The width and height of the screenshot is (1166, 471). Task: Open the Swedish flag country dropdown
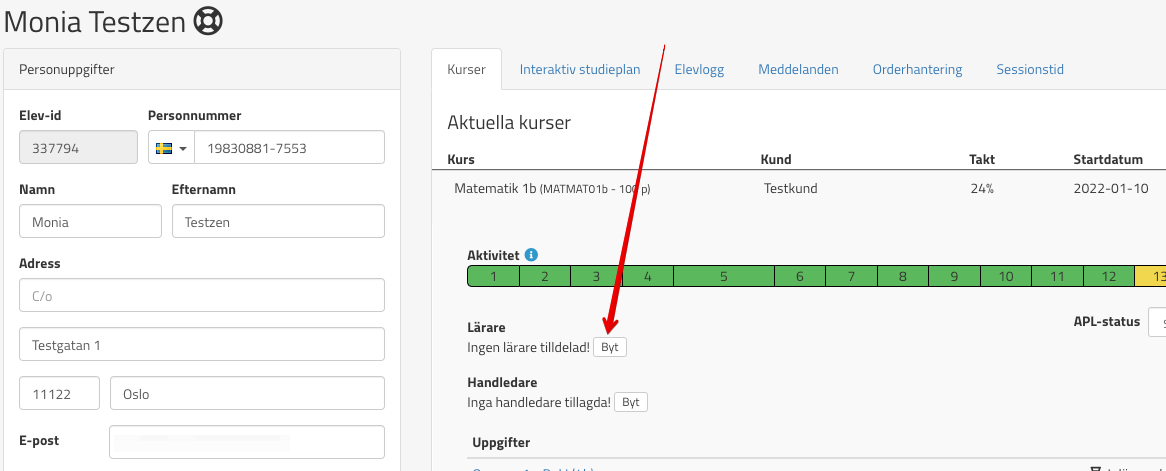pyautogui.click(x=171, y=148)
